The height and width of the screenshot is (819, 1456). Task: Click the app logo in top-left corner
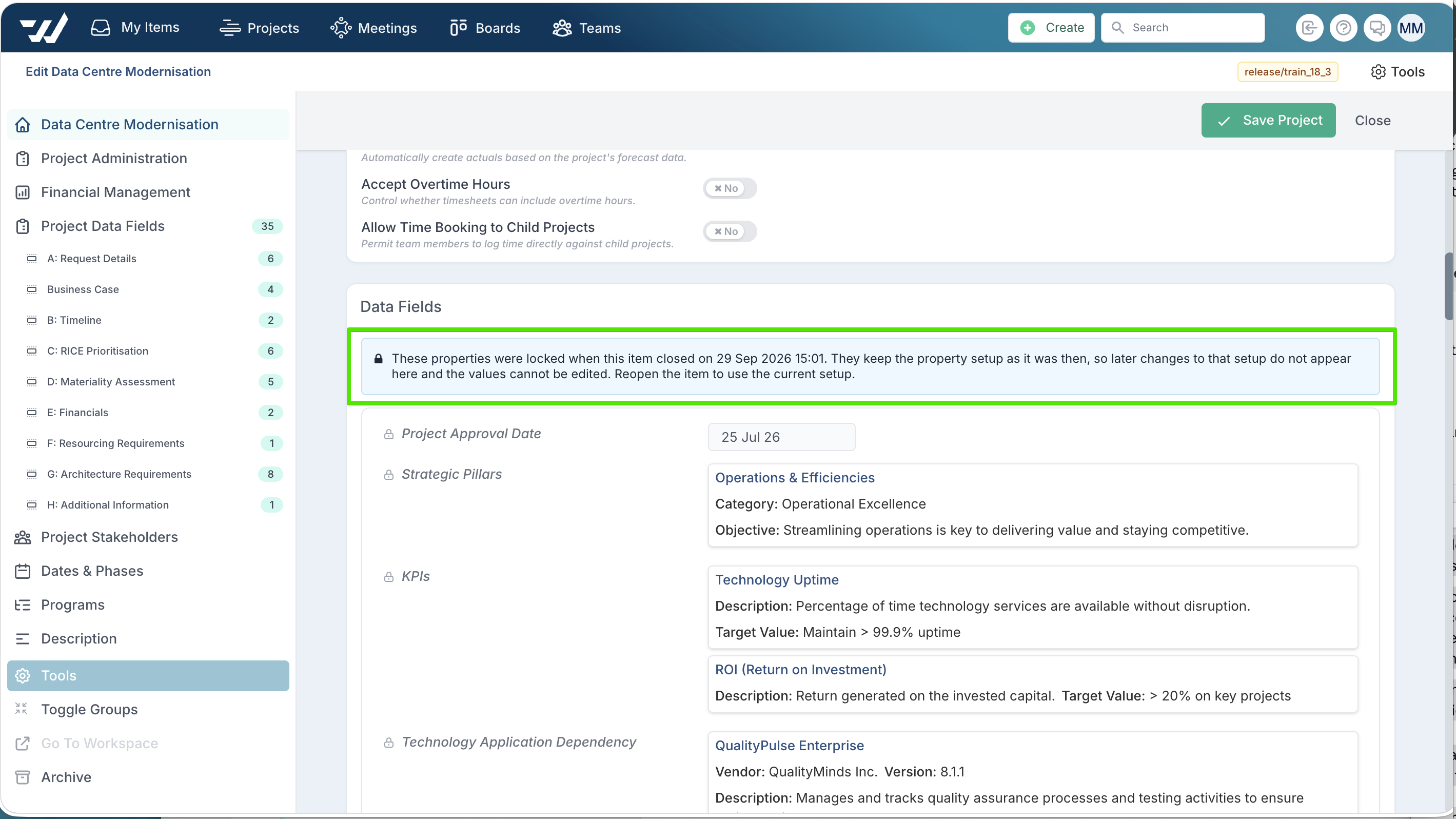[x=44, y=27]
